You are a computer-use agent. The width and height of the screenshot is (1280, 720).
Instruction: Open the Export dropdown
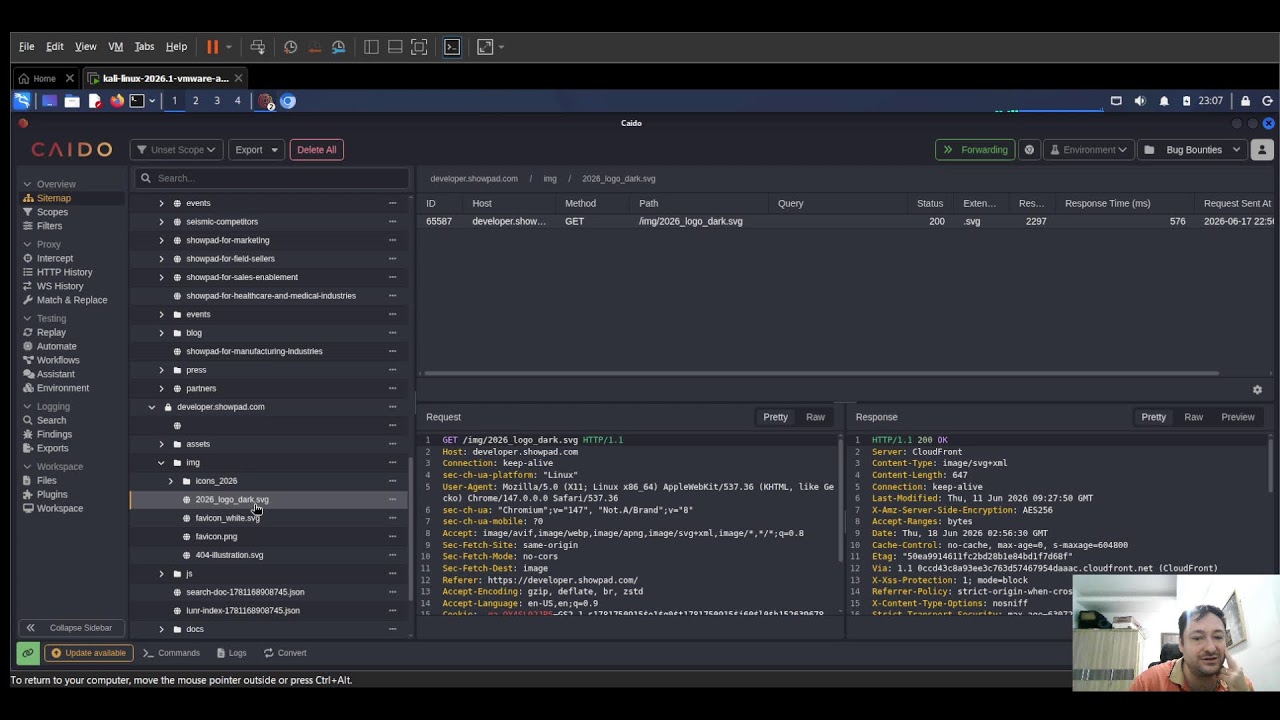point(257,150)
